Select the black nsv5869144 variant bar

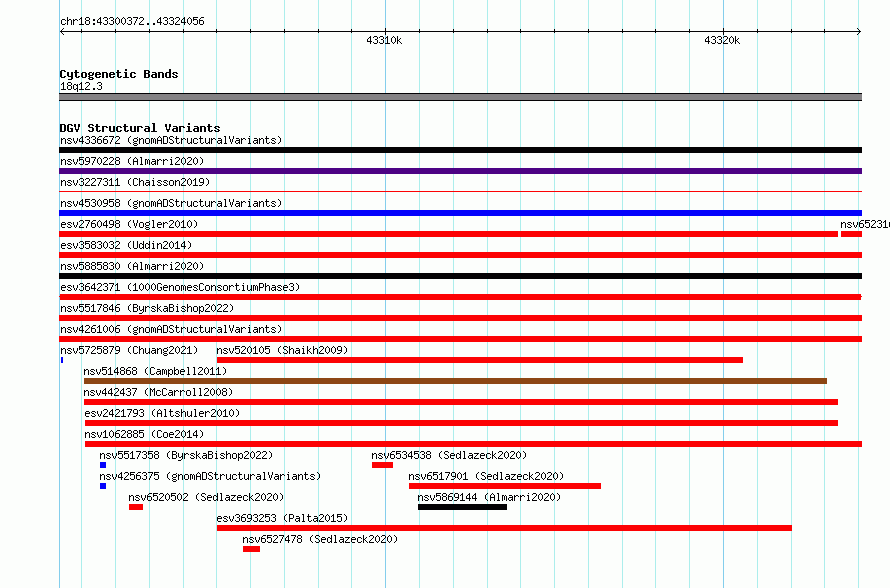point(463,507)
